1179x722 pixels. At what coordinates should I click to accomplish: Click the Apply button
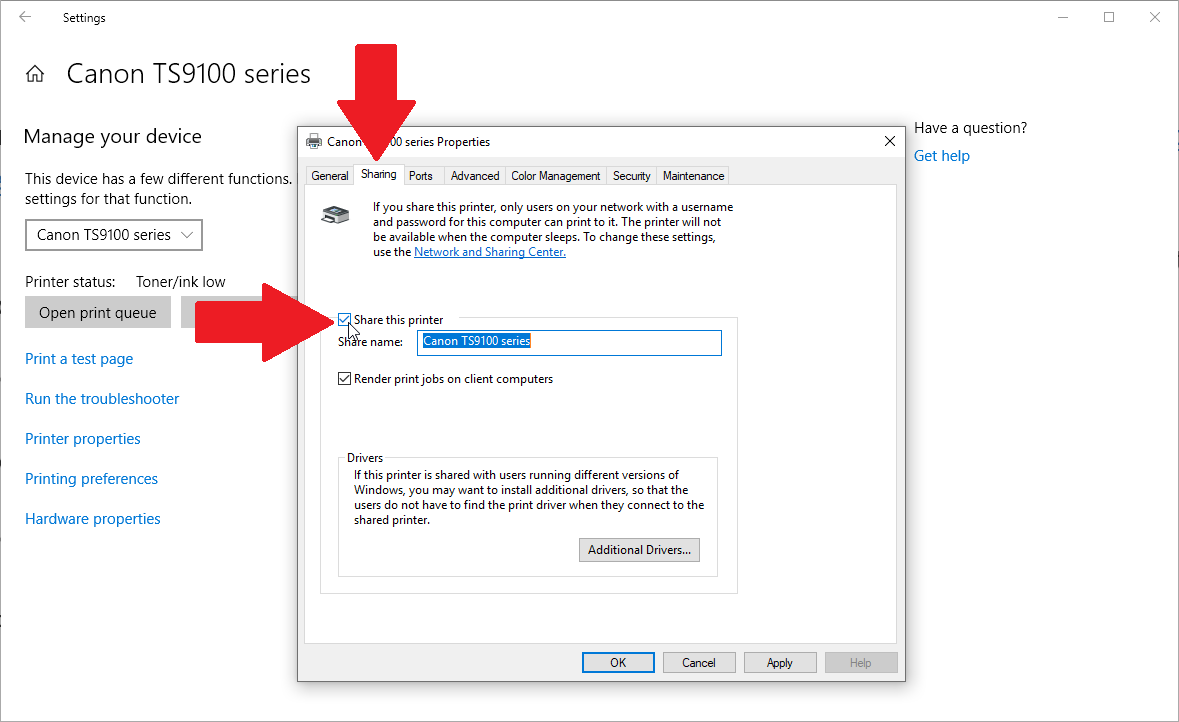(x=780, y=663)
